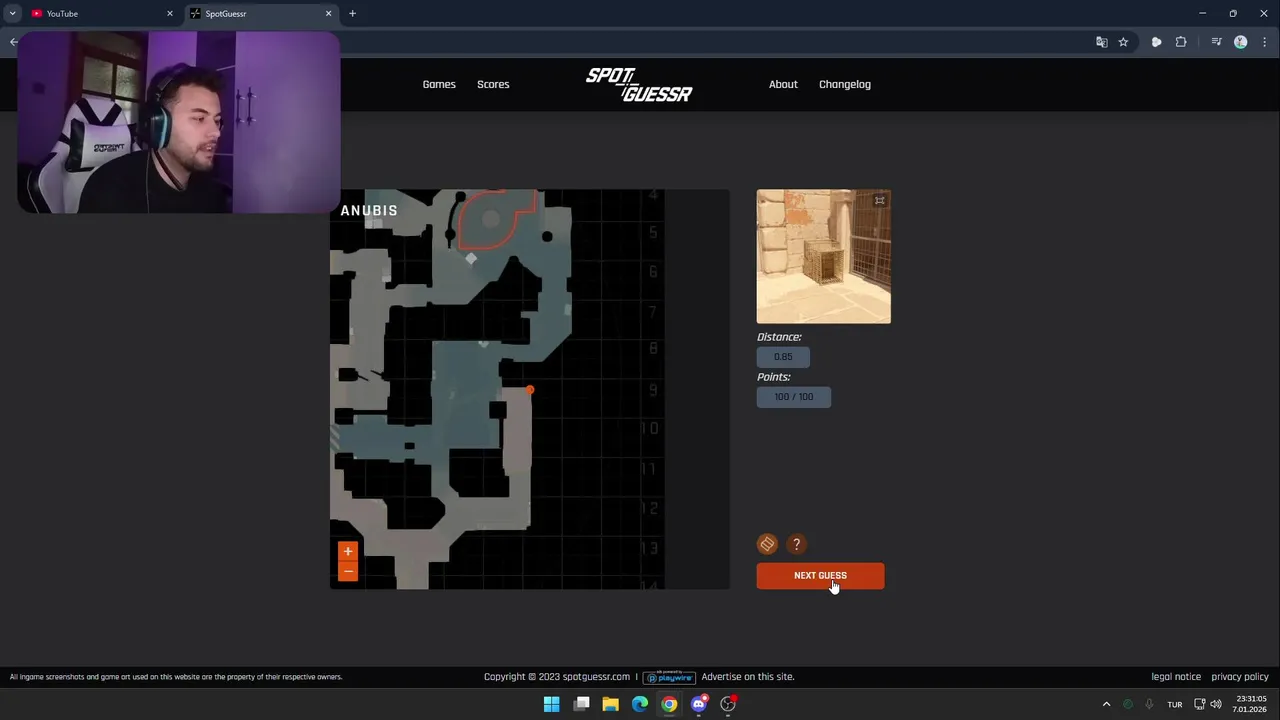Open the media controls icon
The height and width of the screenshot is (720, 1280).
tap(1216, 42)
